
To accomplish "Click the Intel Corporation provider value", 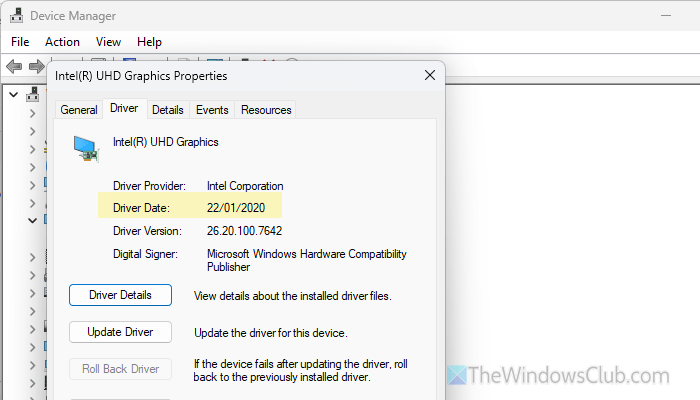I will point(245,186).
